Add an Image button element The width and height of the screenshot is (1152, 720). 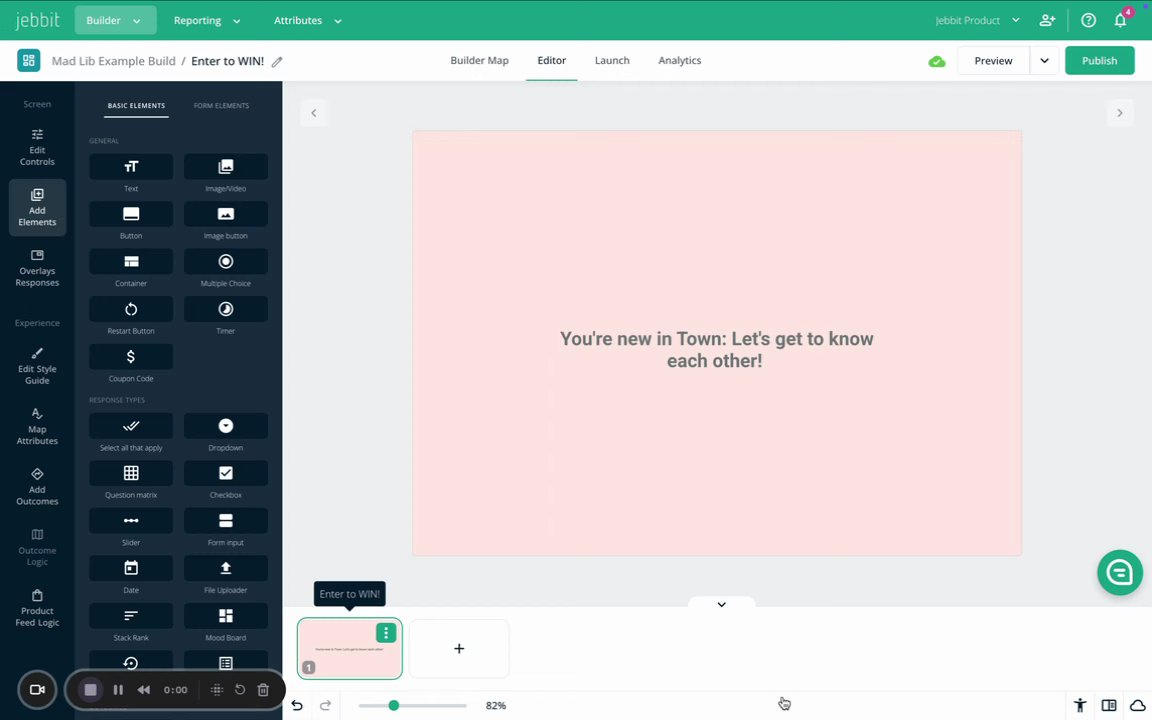click(x=226, y=214)
